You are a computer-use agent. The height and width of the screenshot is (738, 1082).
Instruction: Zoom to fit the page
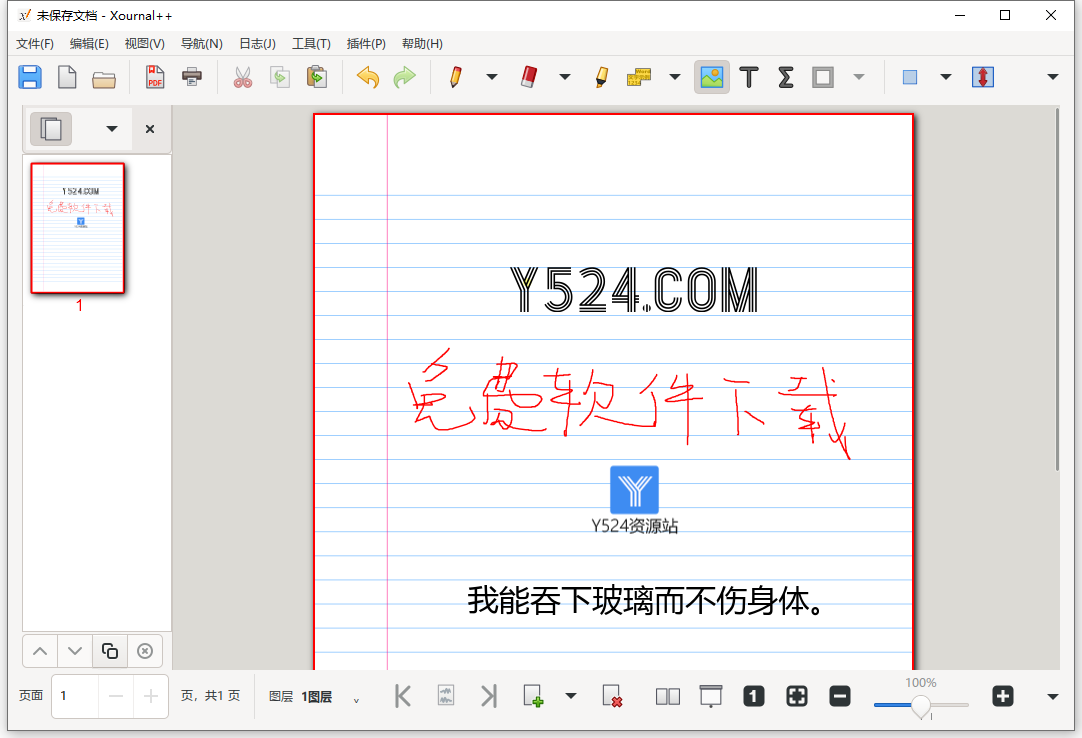796,696
